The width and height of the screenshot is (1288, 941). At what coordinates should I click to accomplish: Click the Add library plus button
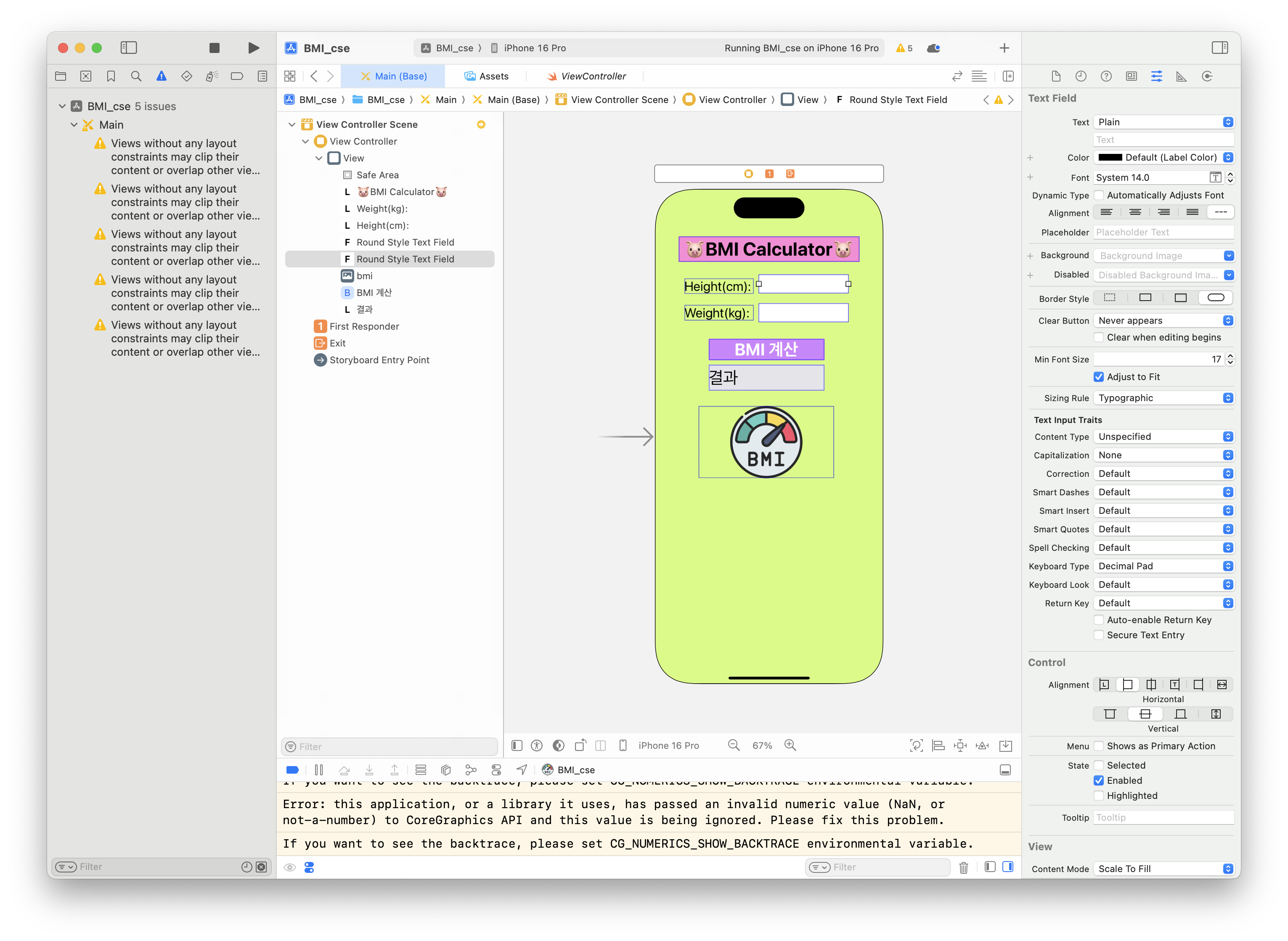click(x=1004, y=48)
